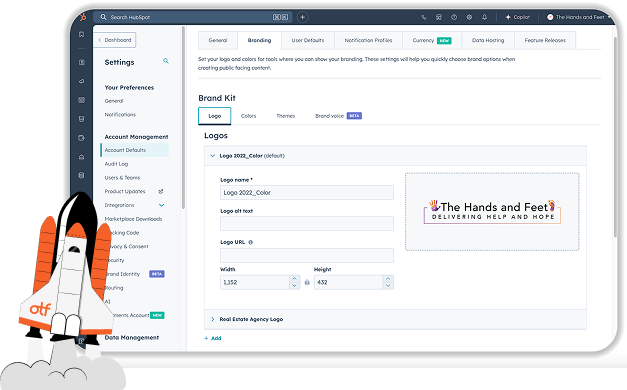The image size is (627, 390).
Task: Switch to Themes tab in Brand Kit
Action: click(286, 116)
